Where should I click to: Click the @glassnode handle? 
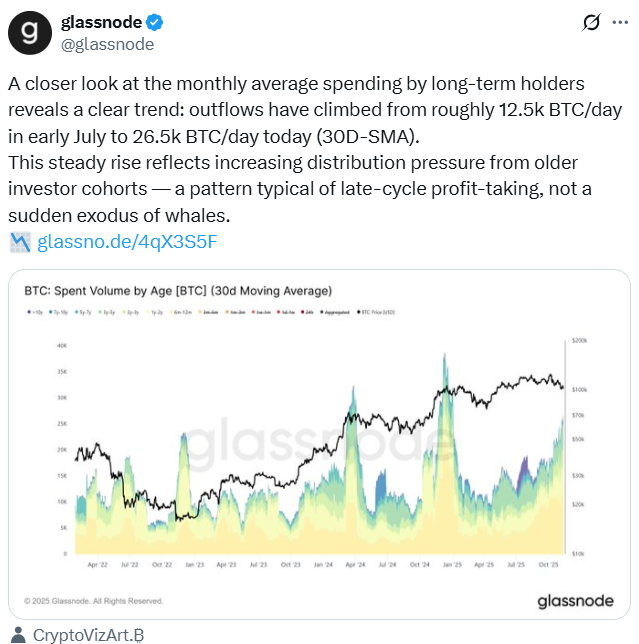click(x=108, y=44)
